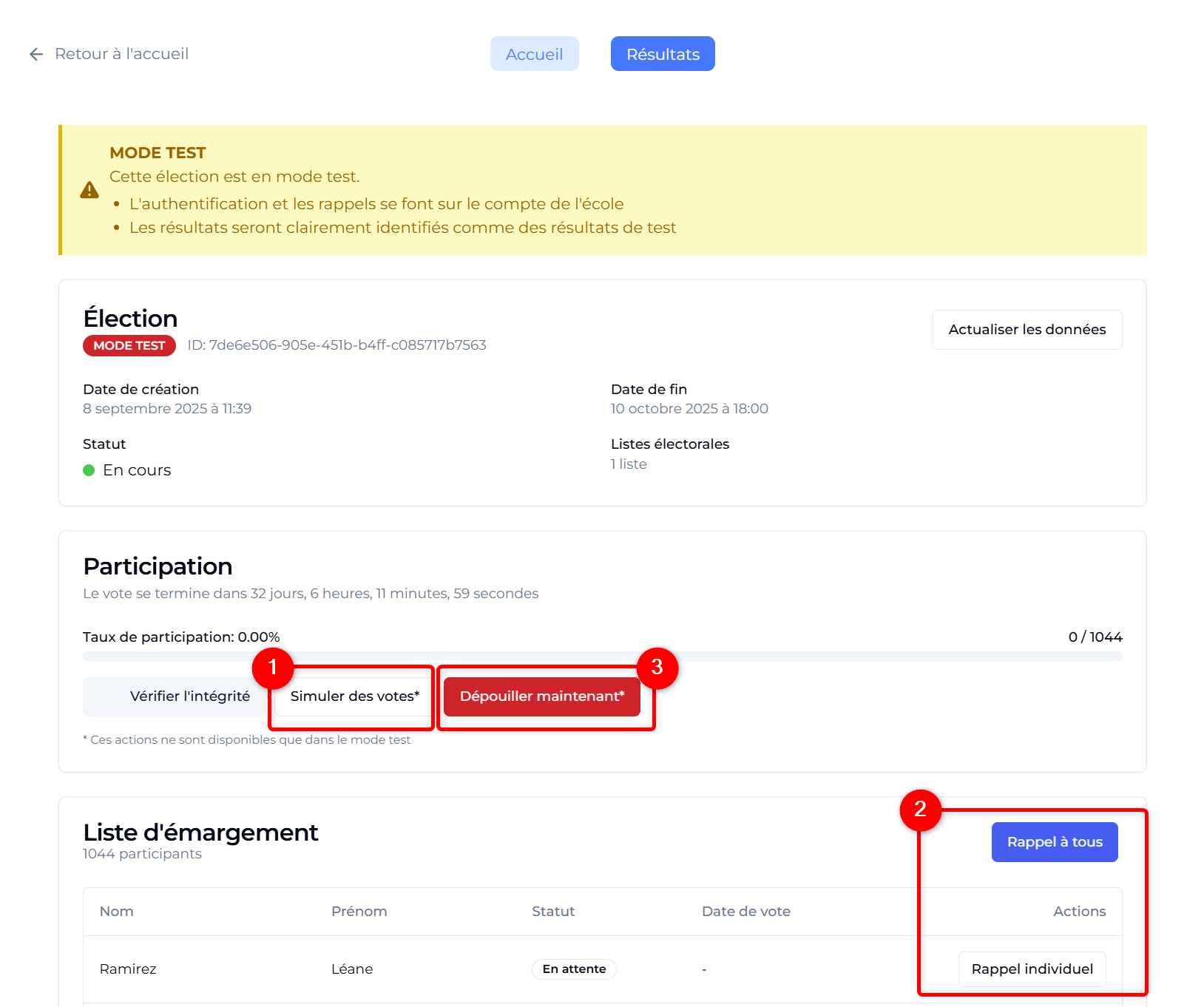Click the warning triangle icon in banner

point(89,190)
